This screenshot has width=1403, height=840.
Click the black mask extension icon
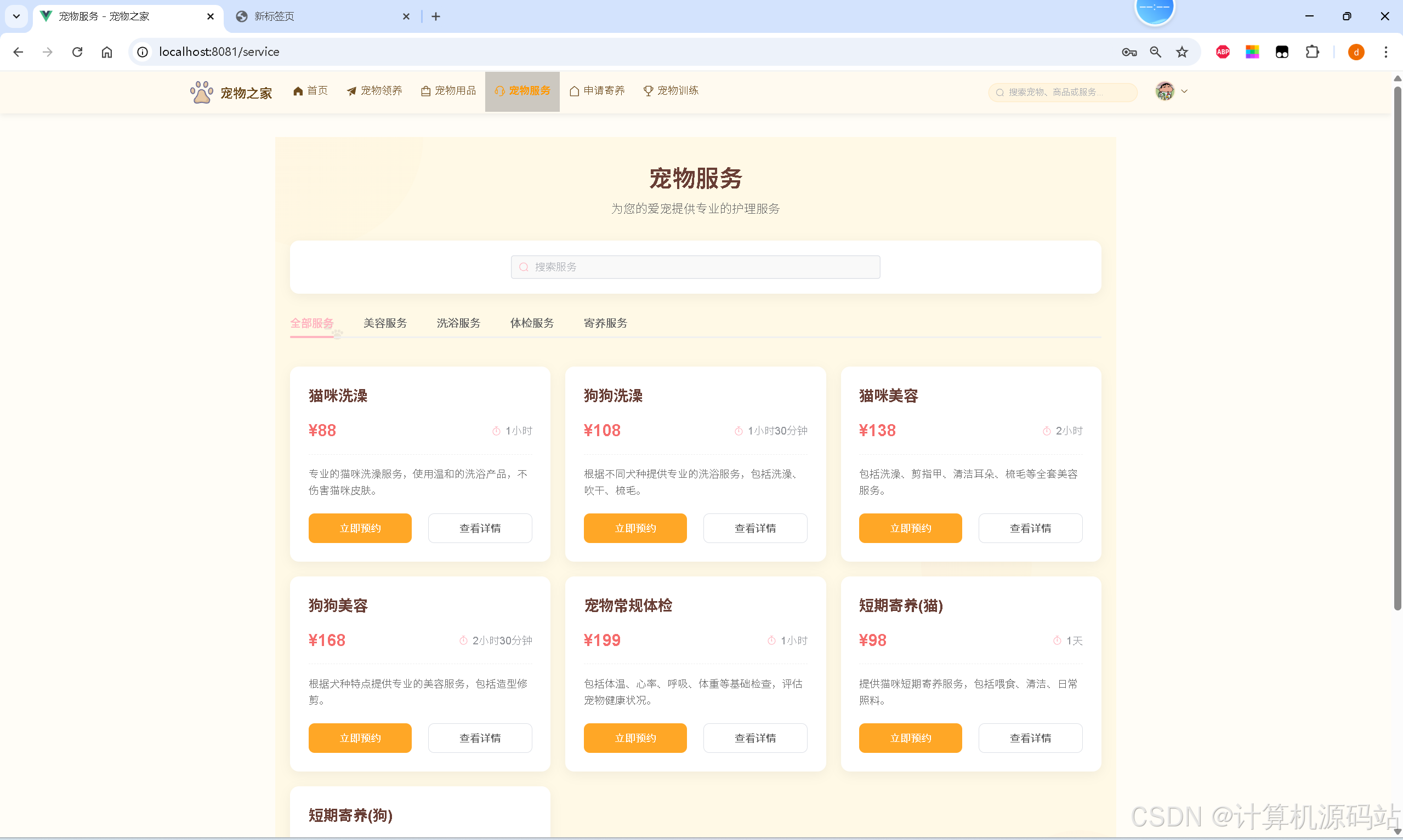pyautogui.click(x=1282, y=52)
